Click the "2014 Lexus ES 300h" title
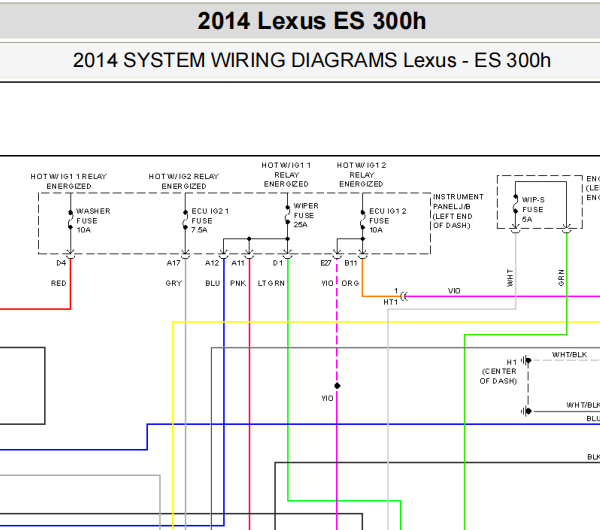The width and height of the screenshot is (600, 530). point(311,21)
